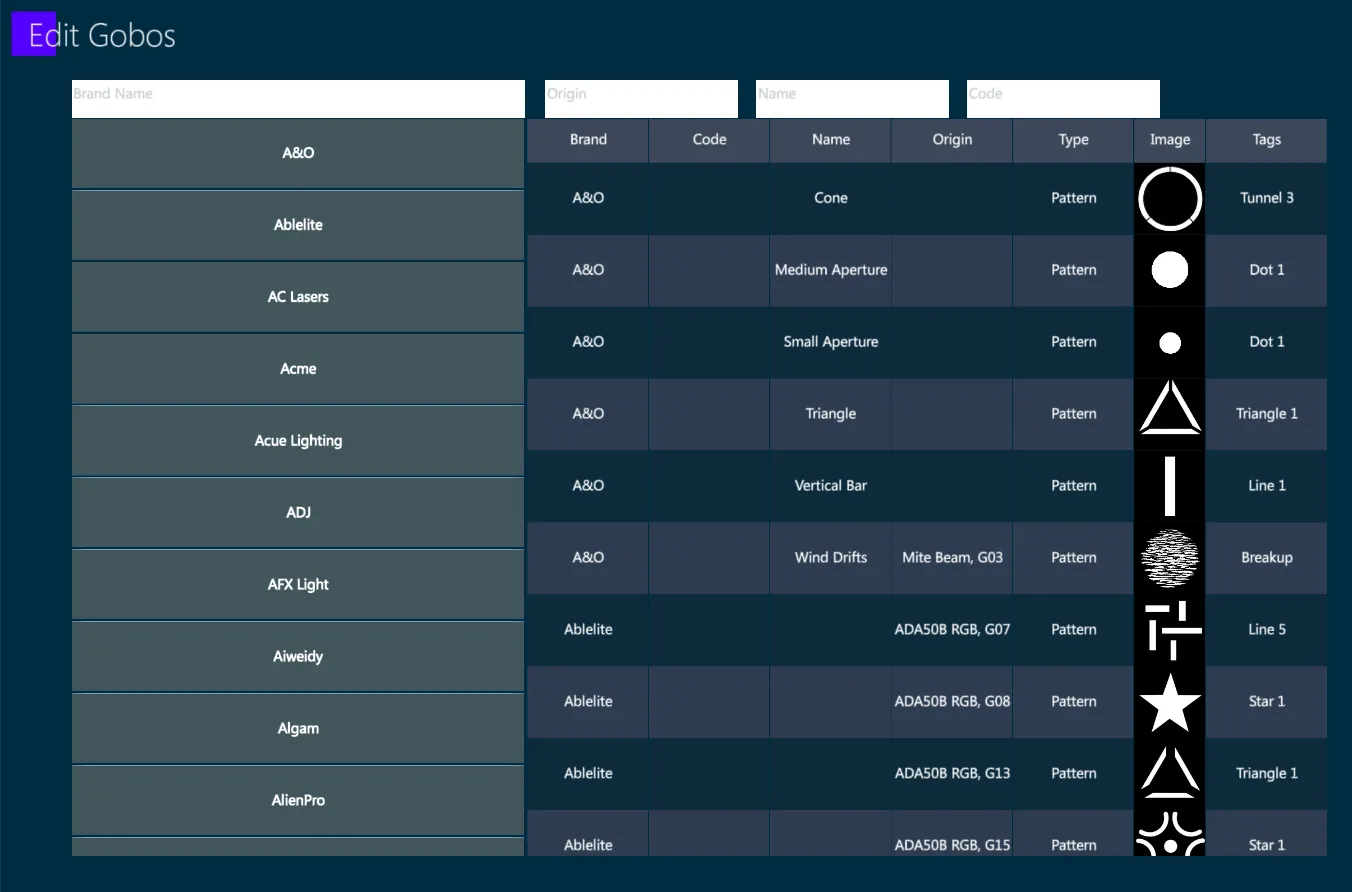The image size is (1352, 892).
Task: Click the Medium Aperture name cell
Action: pyautogui.click(x=831, y=270)
